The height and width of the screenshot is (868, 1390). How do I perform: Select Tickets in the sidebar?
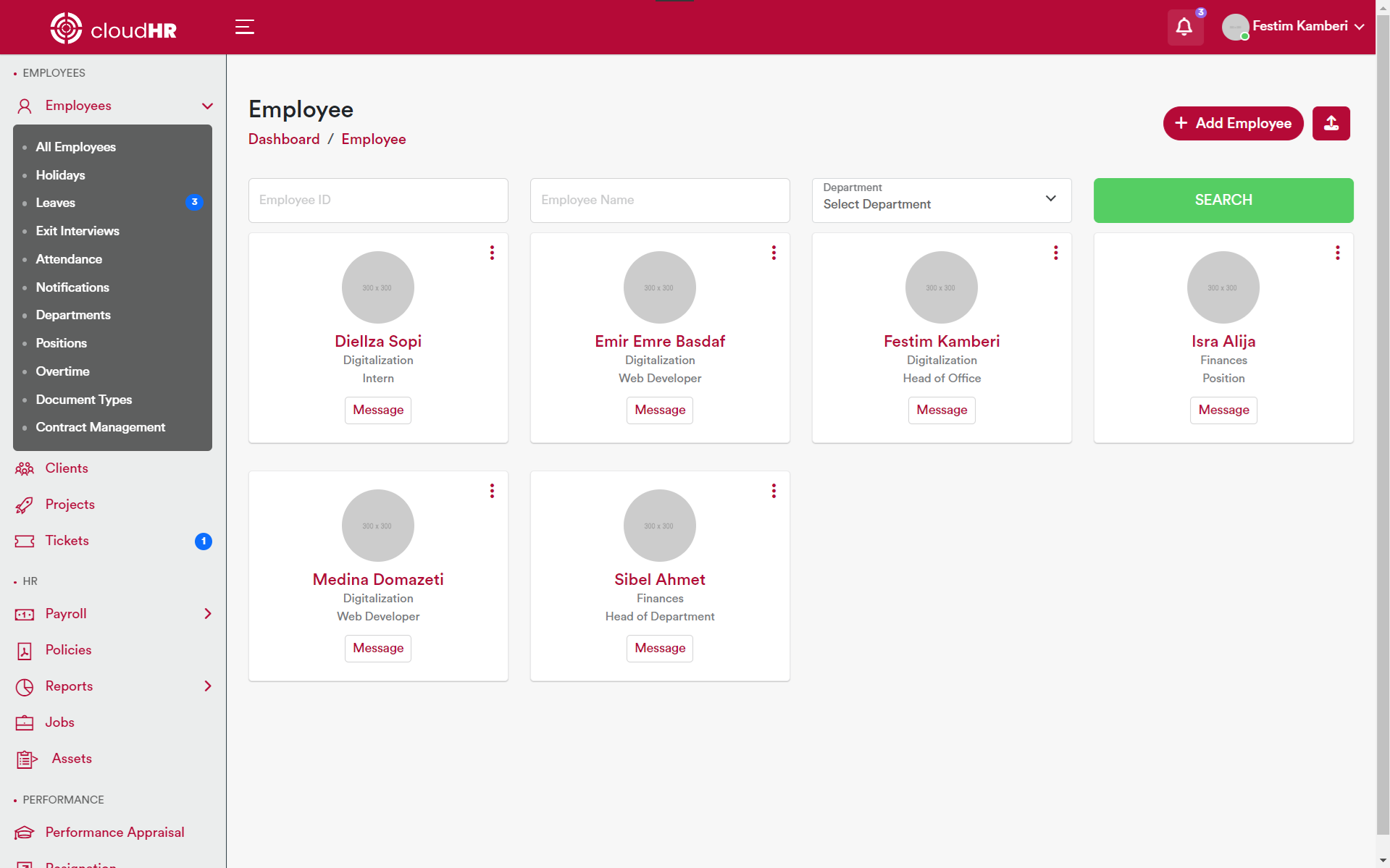(x=67, y=541)
